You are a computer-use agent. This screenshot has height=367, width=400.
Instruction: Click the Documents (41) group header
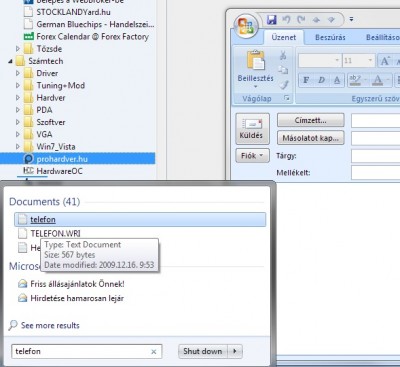45,202
